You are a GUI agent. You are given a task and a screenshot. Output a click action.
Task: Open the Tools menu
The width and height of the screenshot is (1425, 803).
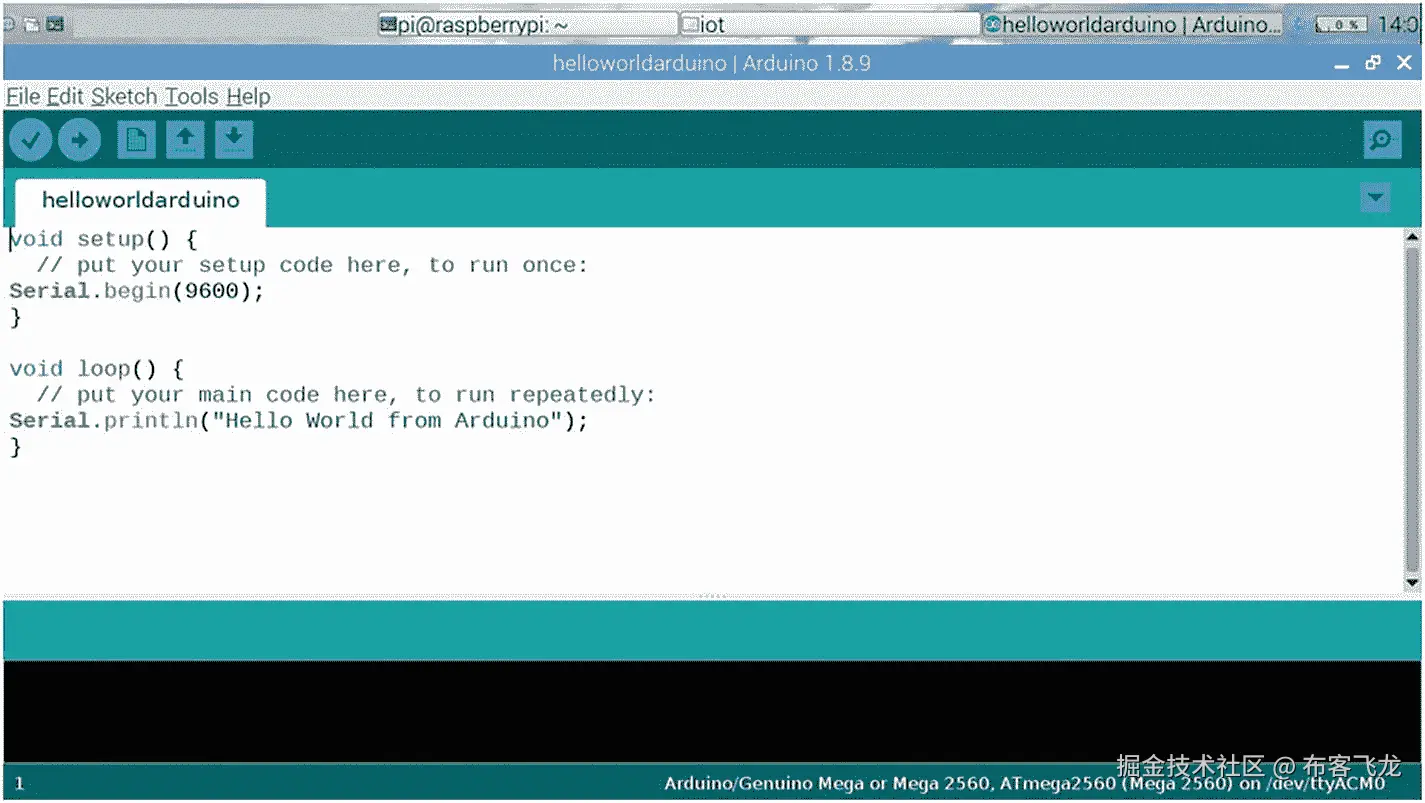pyautogui.click(x=191, y=97)
